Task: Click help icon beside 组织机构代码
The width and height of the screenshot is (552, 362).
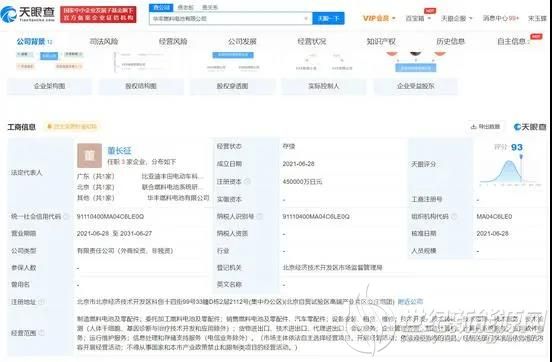Action: click(x=454, y=217)
